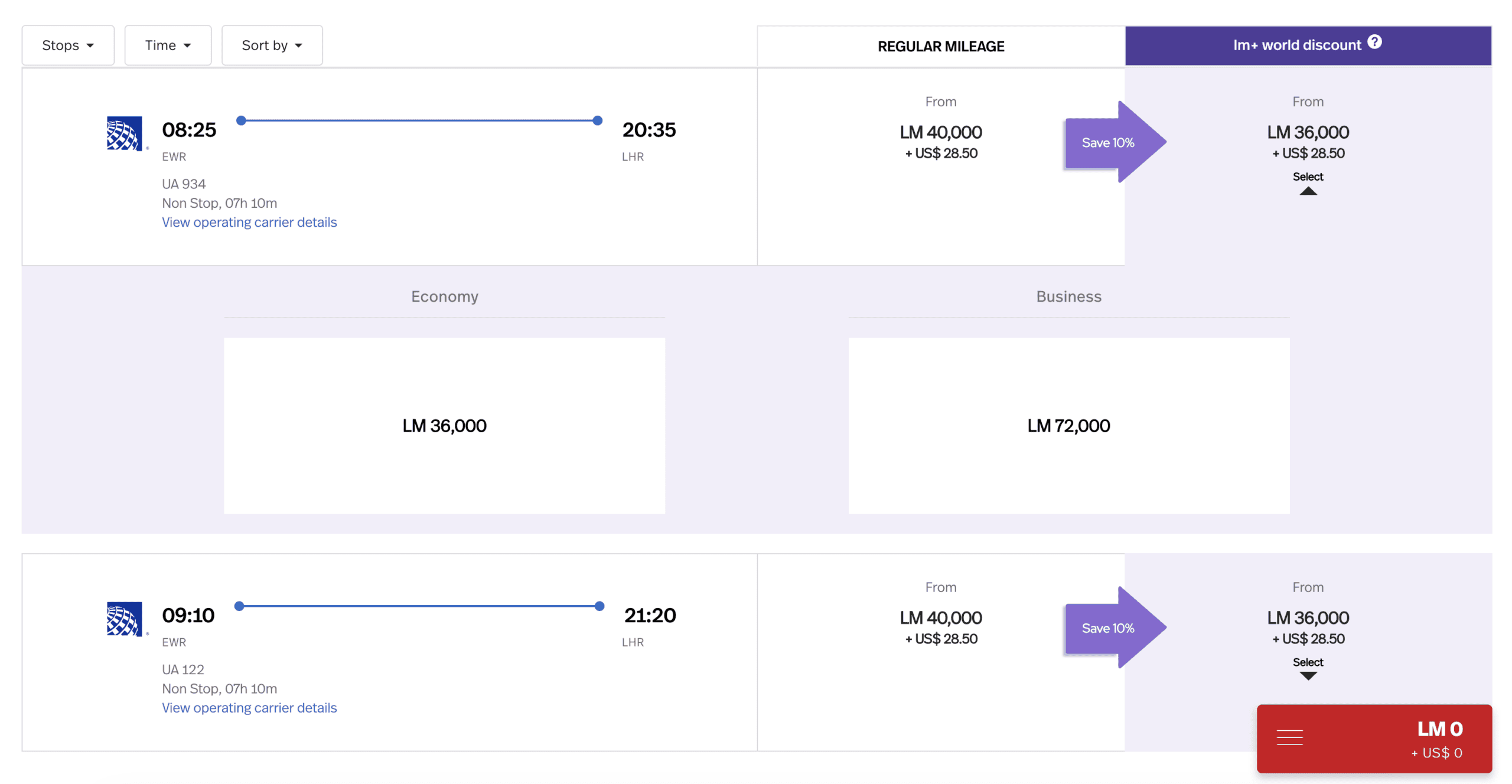Select the LM 36,000 Economy fare
This screenshot has width=1512, height=784.
(445, 426)
